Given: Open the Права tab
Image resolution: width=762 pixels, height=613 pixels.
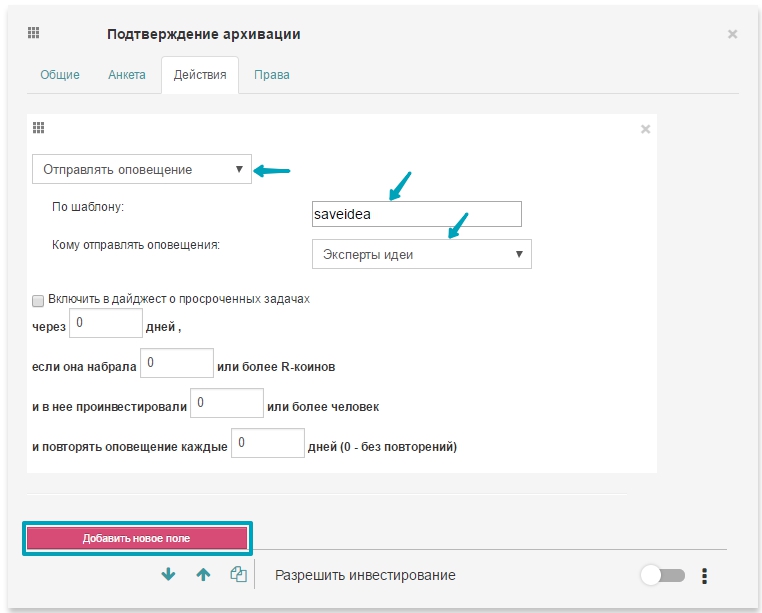Looking at the screenshot, I should coord(272,75).
